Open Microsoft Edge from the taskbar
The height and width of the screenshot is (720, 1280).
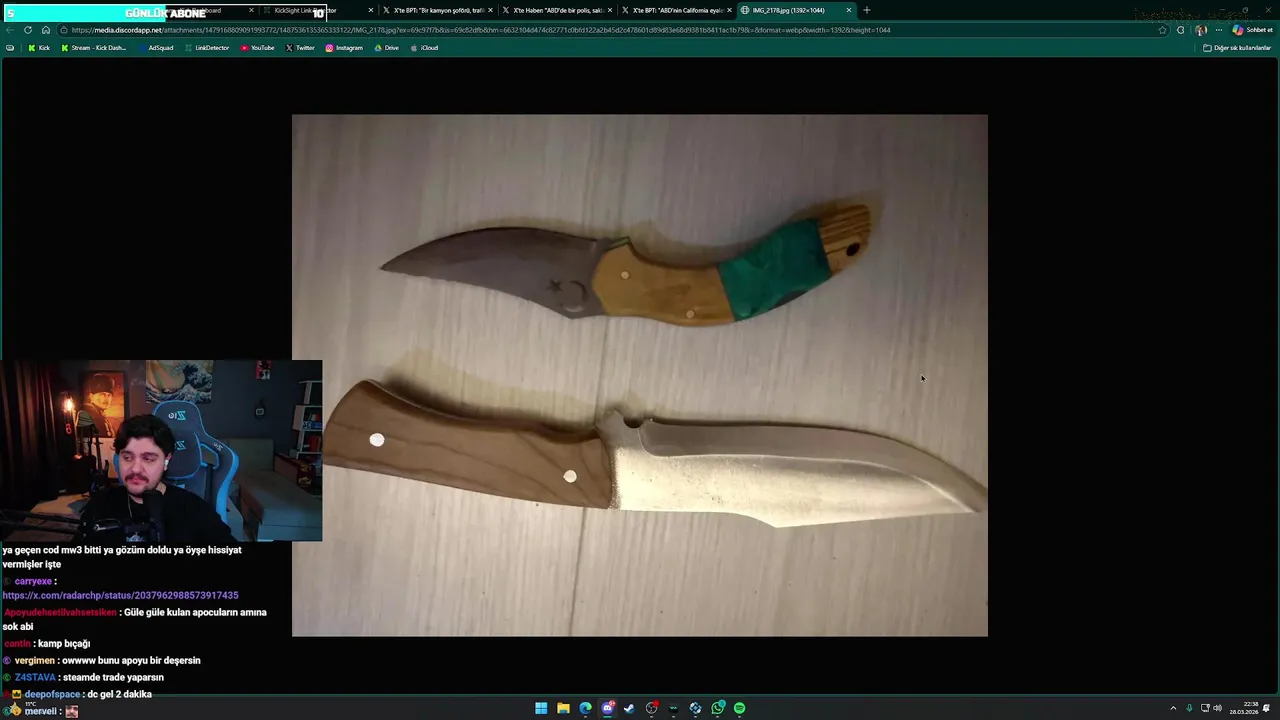pos(585,708)
